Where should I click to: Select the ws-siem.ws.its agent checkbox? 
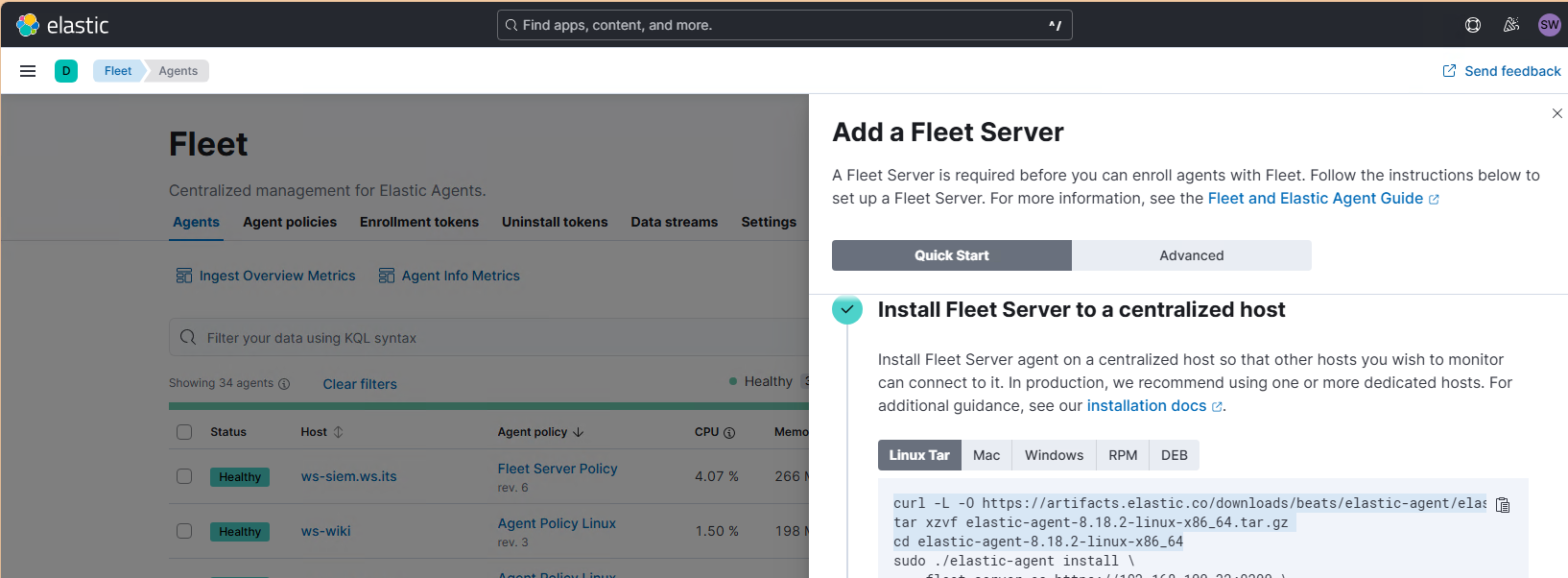click(184, 476)
